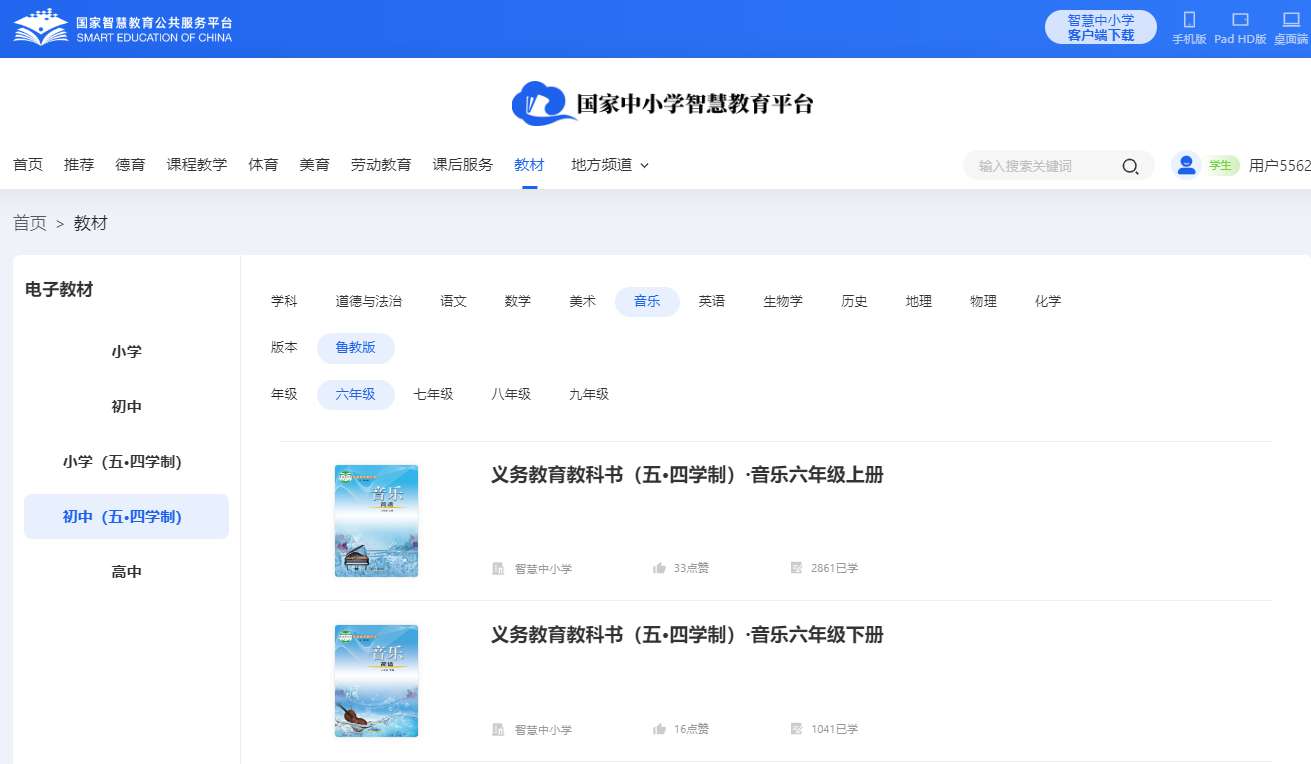Screen dimensions: 1311x764
Task: Click the Smart Education of China logo
Action: tap(123, 27)
